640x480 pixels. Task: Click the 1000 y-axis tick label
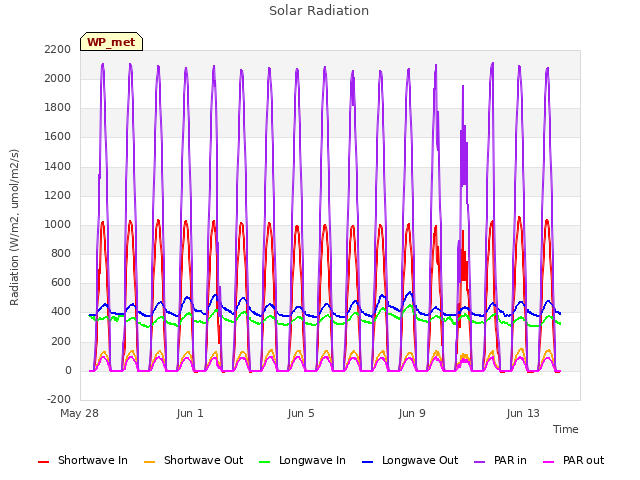point(58,224)
